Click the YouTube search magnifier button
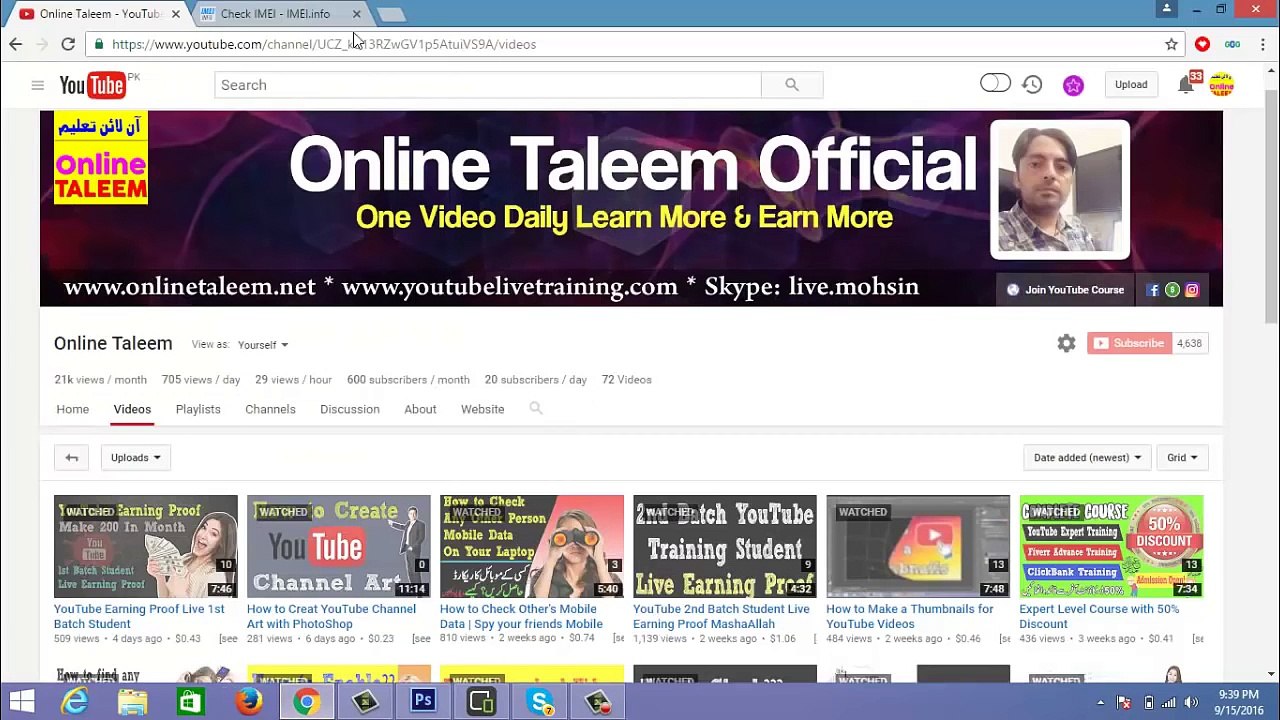 click(x=792, y=85)
